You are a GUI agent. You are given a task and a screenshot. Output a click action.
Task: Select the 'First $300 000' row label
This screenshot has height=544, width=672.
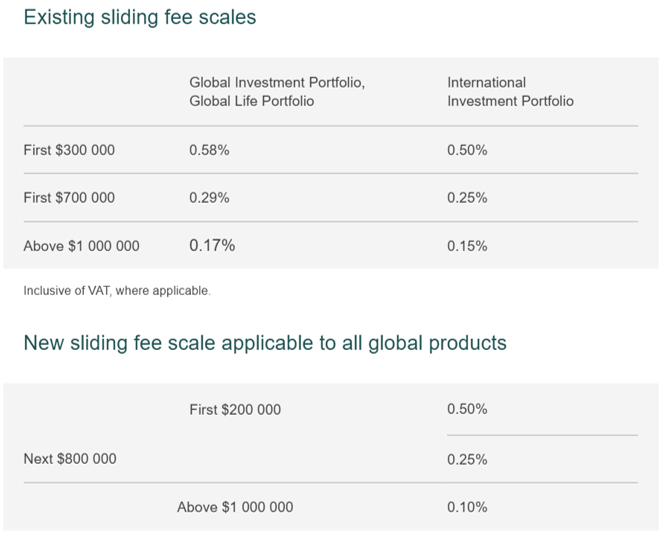[69, 150]
